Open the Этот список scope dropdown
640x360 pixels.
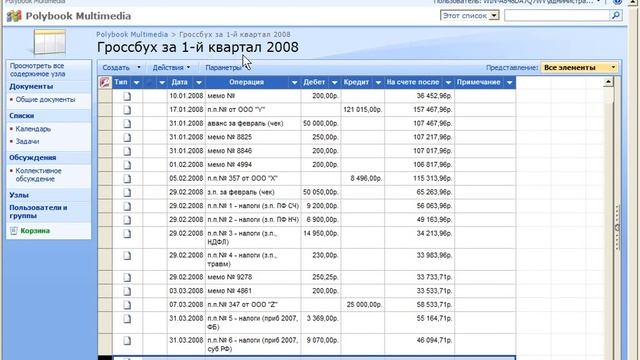(494, 16)
